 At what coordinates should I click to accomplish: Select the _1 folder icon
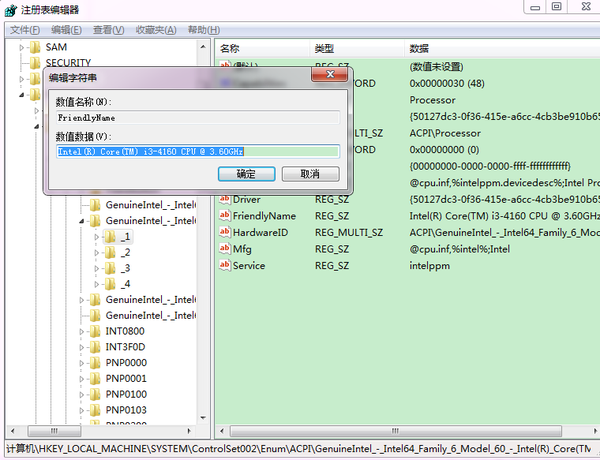point(110,237)
